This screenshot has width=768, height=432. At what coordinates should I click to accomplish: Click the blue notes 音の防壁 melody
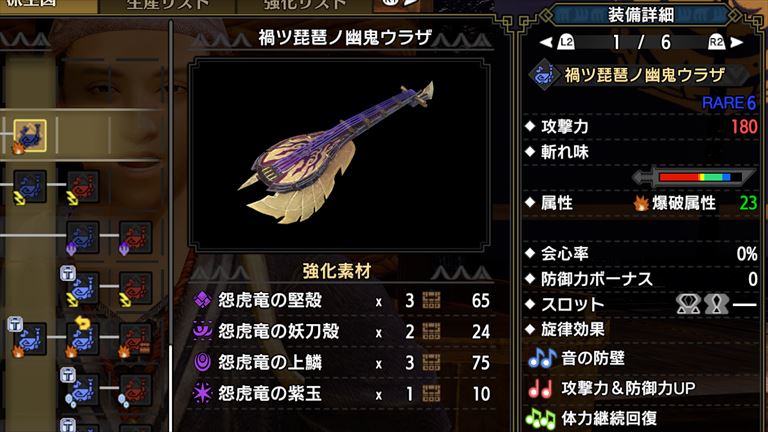(576, 358)
